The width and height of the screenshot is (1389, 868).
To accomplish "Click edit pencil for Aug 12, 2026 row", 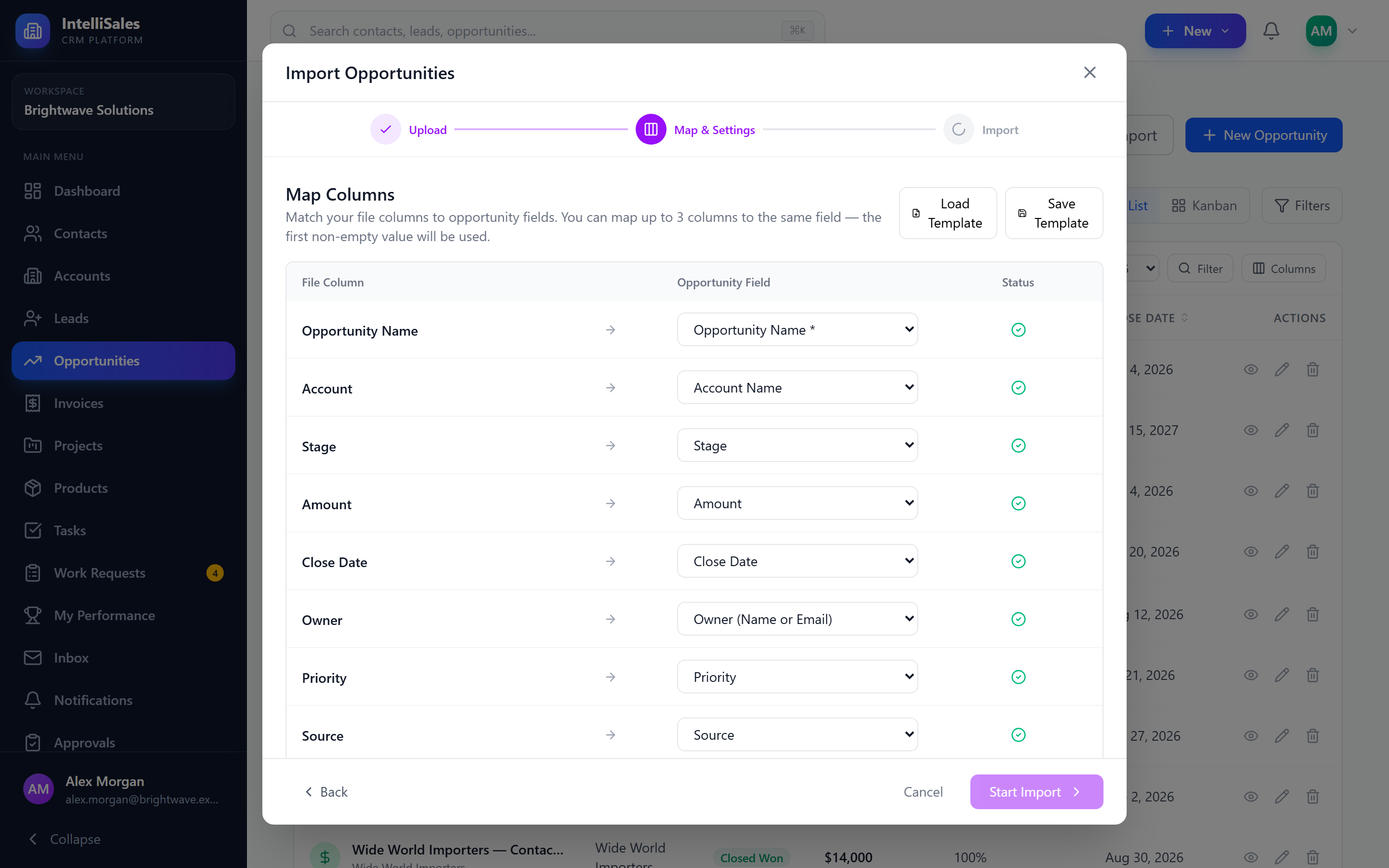I will [1281, 614].
